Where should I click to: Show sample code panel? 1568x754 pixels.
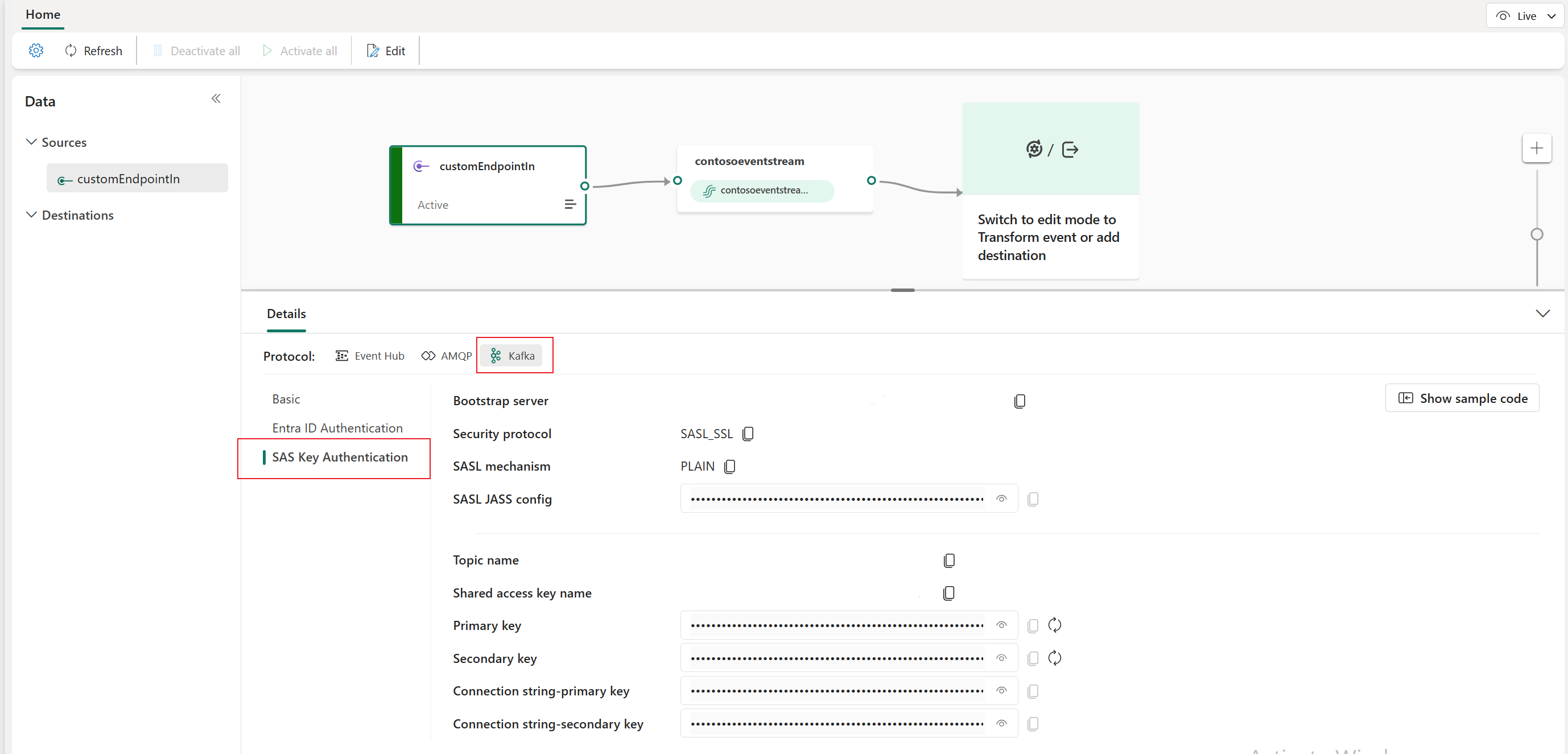coord(1464,398)
